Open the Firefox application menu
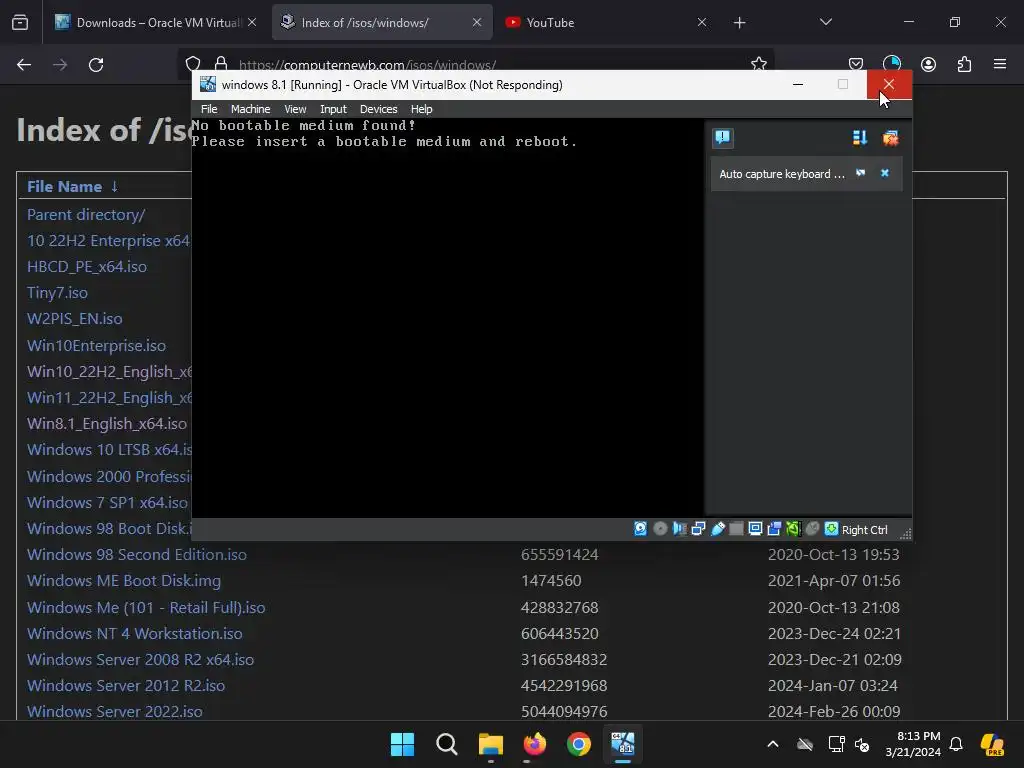 (x=1000, y=64)
